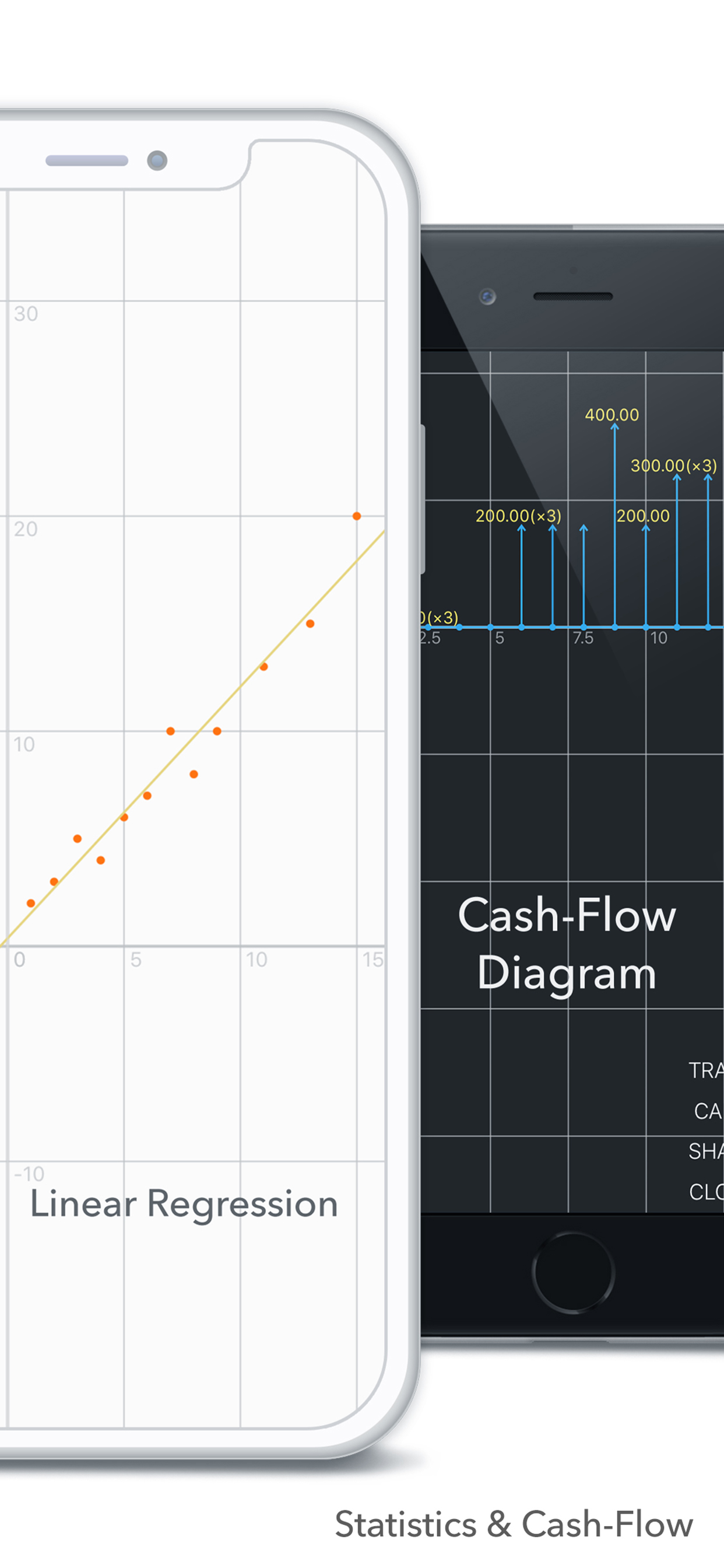This screenshot has height=1568, width=724.
Task: Tap the home button on the dark phone
Action: point(573,1272)
